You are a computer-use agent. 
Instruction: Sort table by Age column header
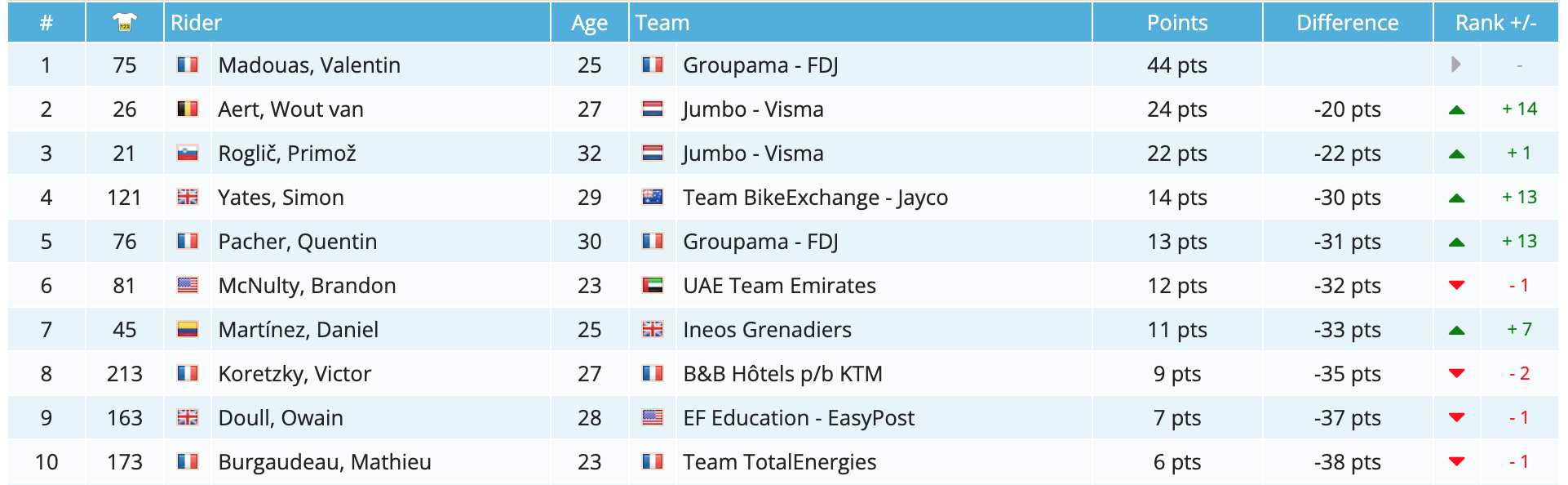pyautogui.click(x=589, y=23)
